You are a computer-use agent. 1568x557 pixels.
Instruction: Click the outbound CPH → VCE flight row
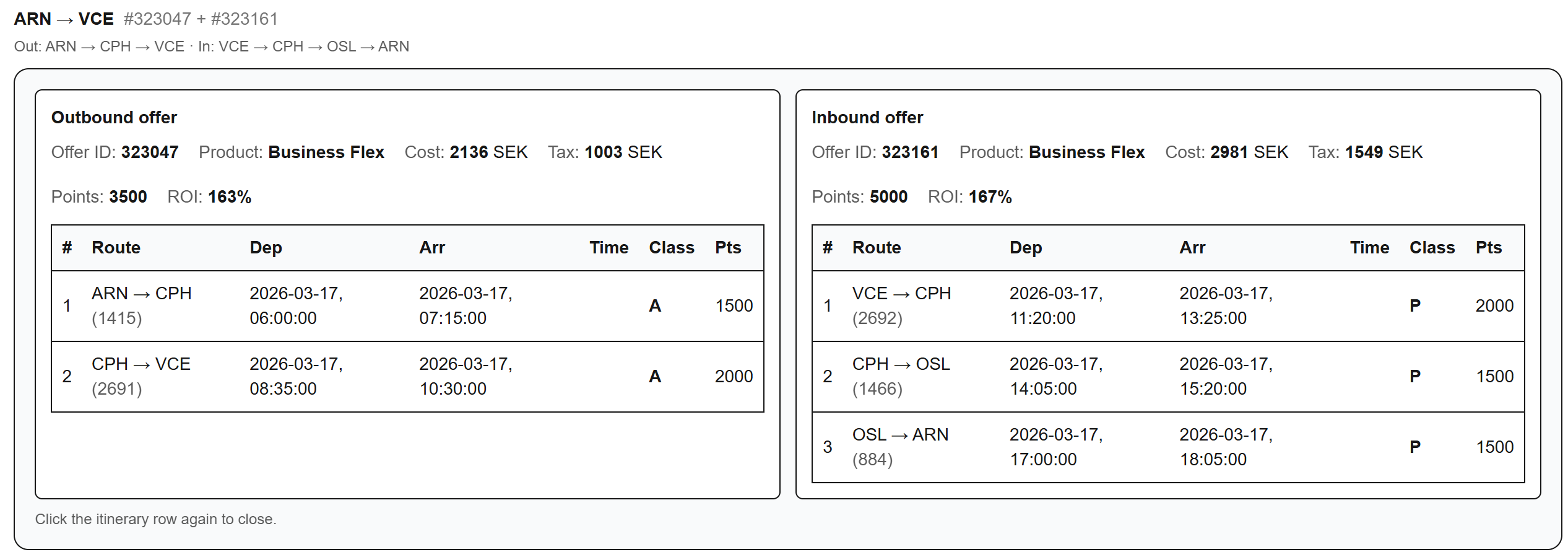[407, 377]
